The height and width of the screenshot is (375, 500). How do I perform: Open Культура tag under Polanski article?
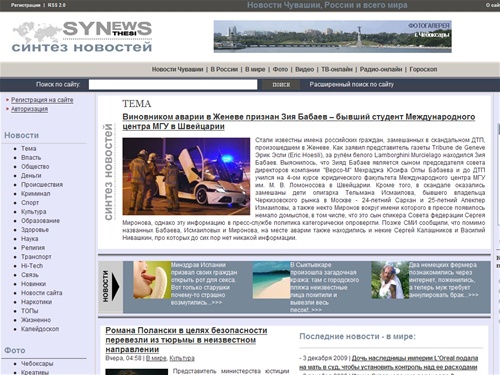pyautogui.click(x=182, y=358)
